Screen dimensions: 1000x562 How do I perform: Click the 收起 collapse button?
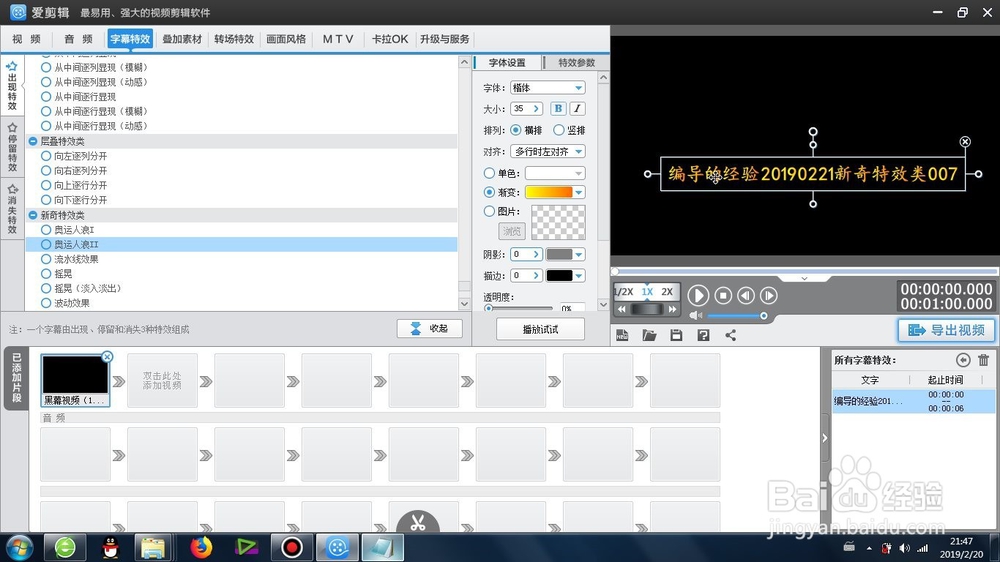pyautogui.click(x=429, y=329)
